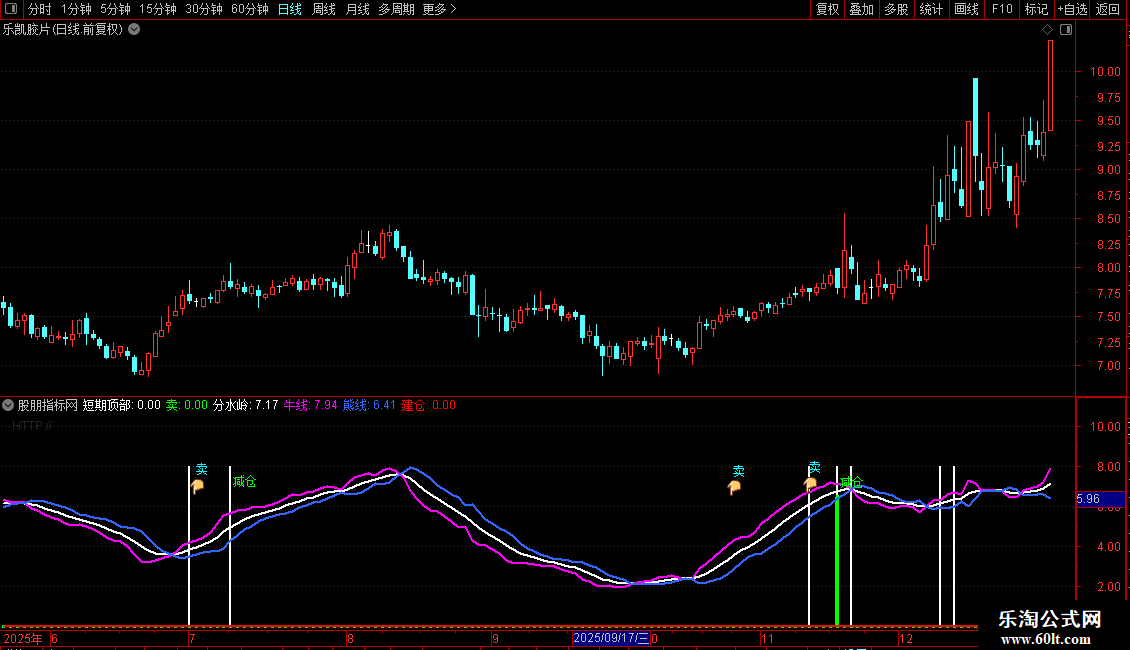
Task: Switch to the 5分钟 period tab
Action: [115, 9]
